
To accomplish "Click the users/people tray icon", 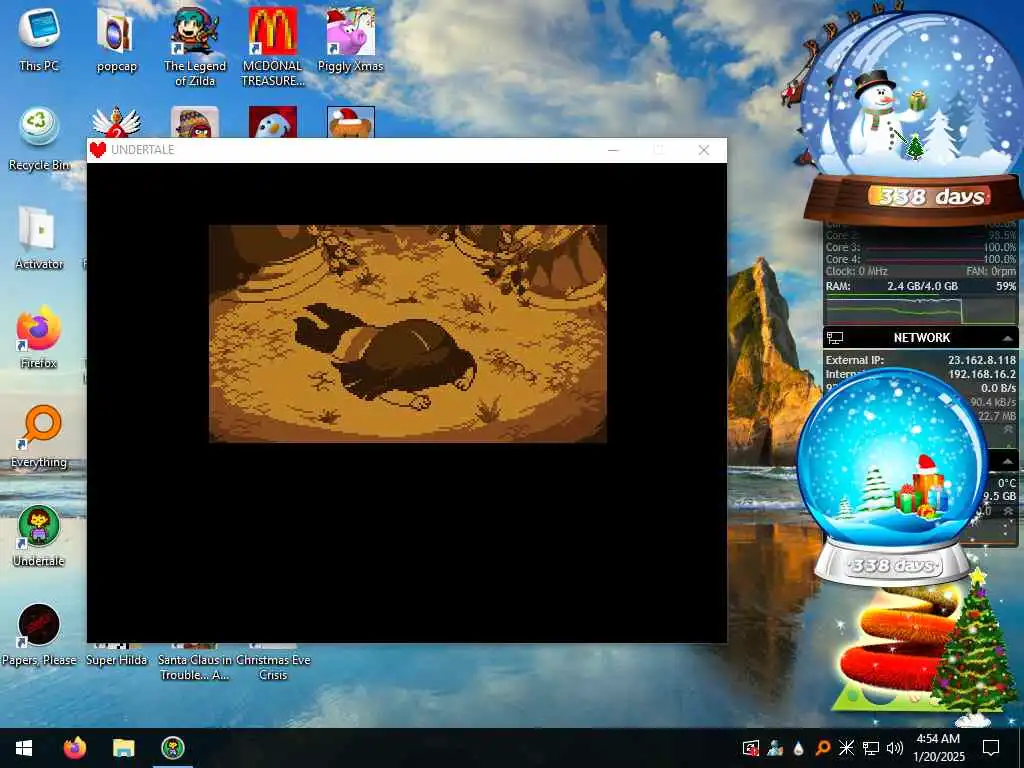I will pos(775,748).
